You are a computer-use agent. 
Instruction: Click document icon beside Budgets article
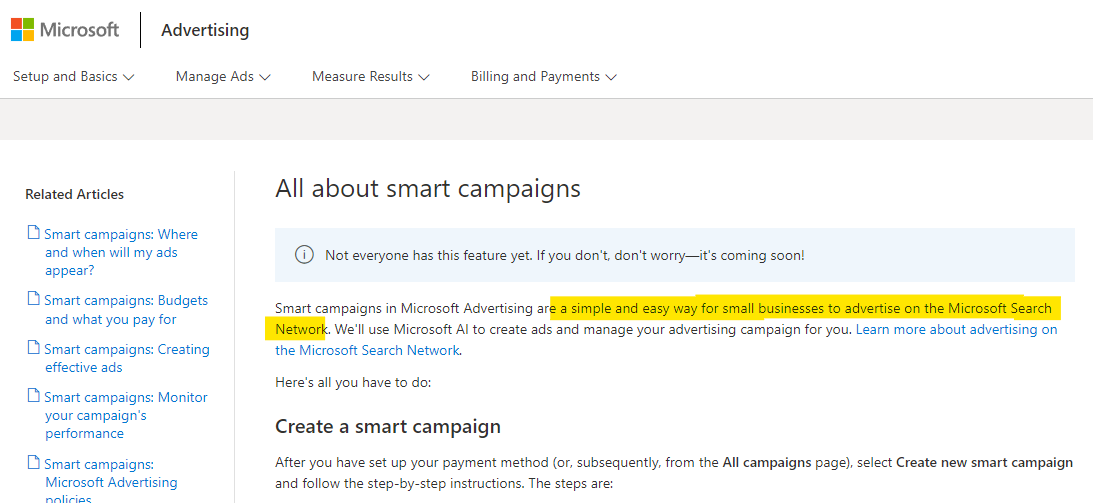(33, 299)
